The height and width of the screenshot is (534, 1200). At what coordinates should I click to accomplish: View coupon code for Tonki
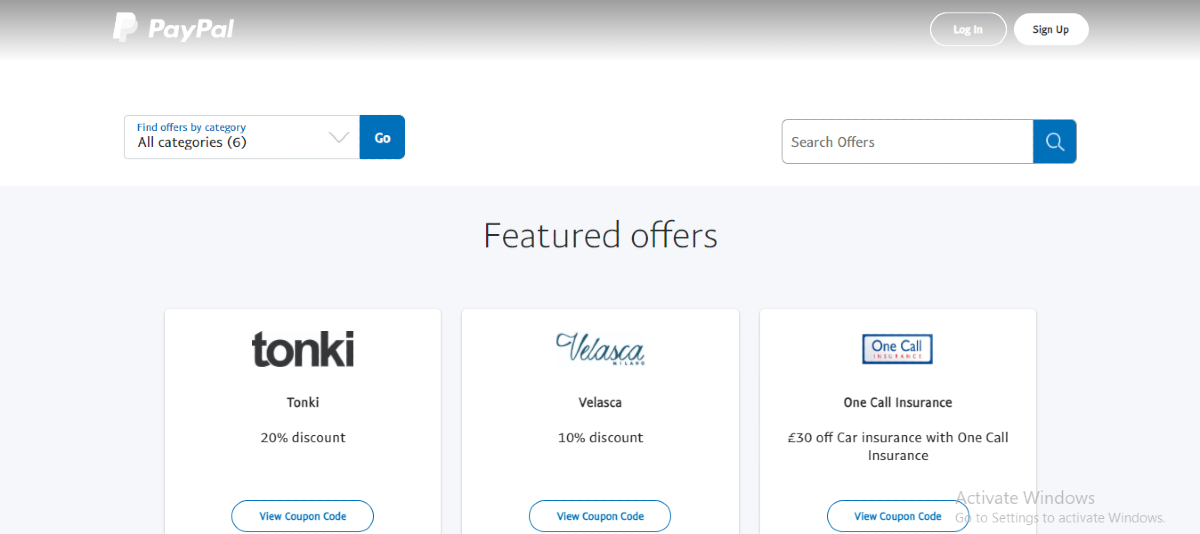pos(302,516)
